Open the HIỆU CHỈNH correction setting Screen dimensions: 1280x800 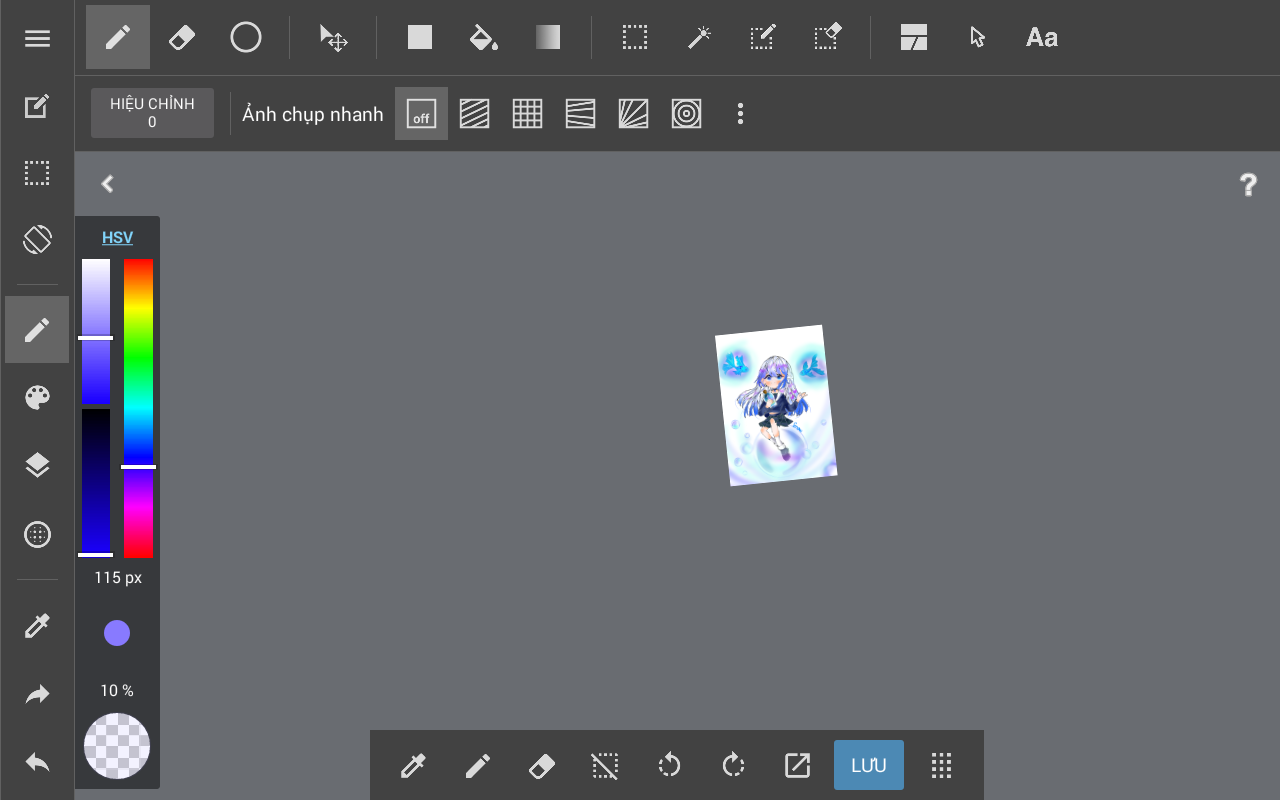152,113
